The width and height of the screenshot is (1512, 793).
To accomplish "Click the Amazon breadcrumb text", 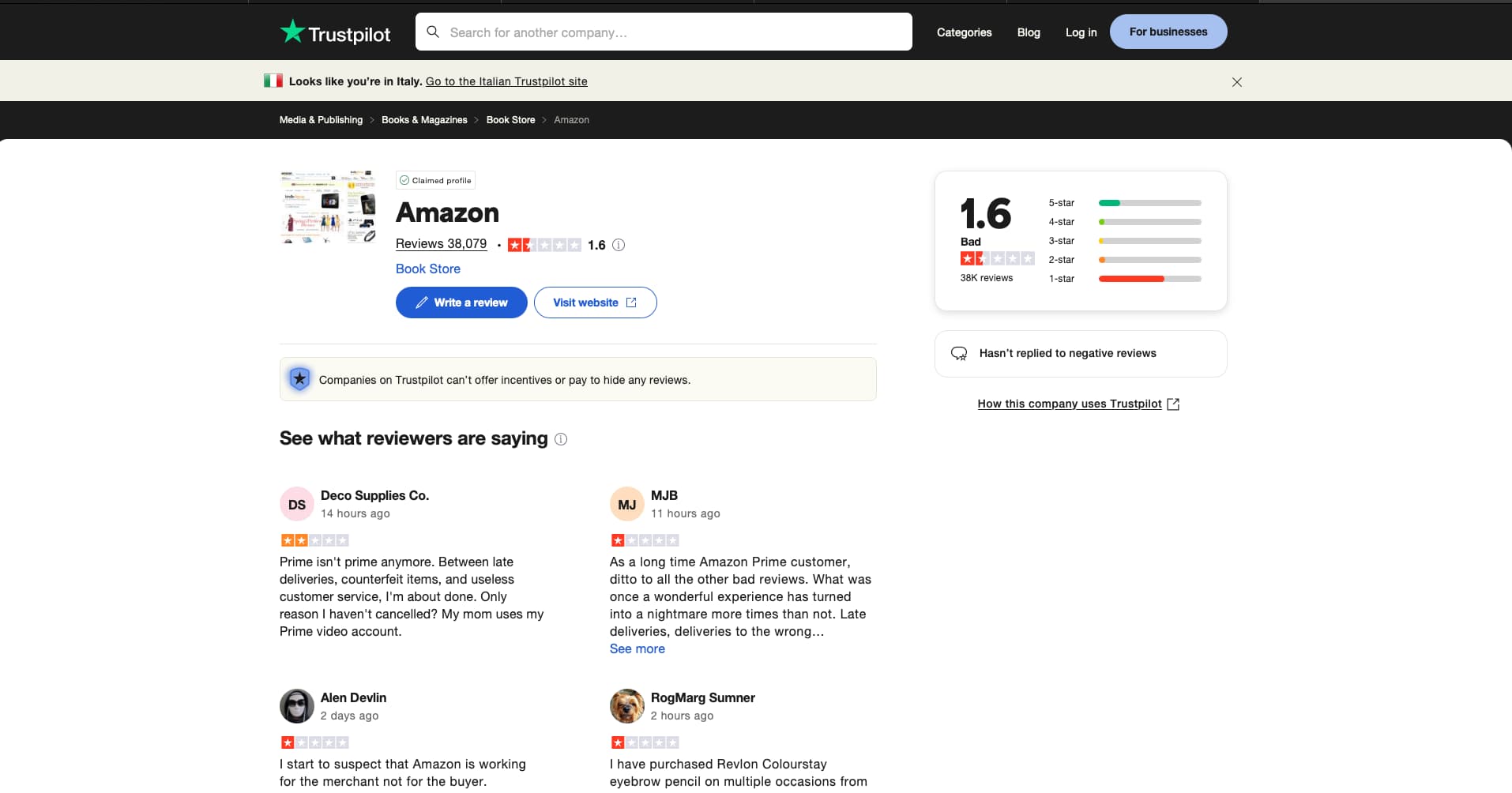I will click(x=571, y=120).
